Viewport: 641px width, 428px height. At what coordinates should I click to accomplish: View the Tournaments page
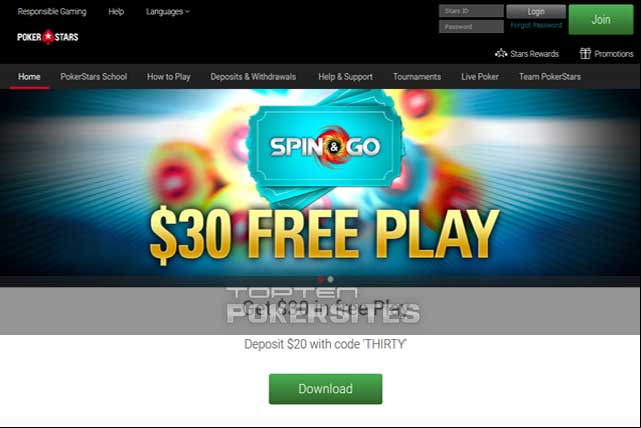point(417,77)
